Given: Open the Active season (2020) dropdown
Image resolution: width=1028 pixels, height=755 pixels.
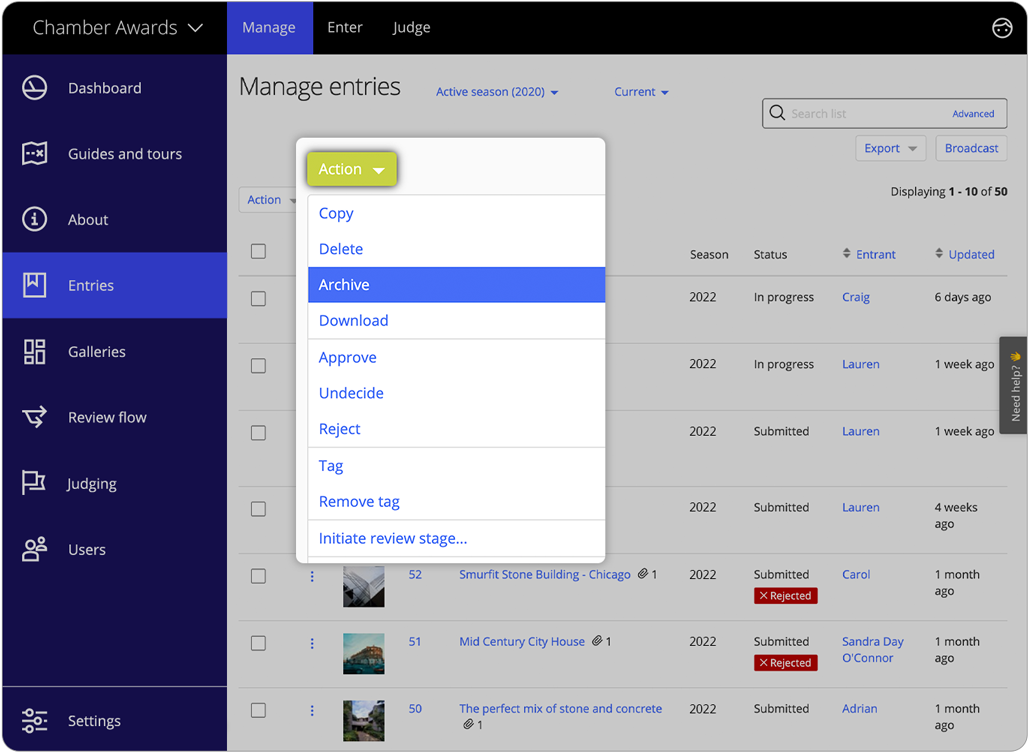Looking at the screenshot, I should tap(497, 91).
